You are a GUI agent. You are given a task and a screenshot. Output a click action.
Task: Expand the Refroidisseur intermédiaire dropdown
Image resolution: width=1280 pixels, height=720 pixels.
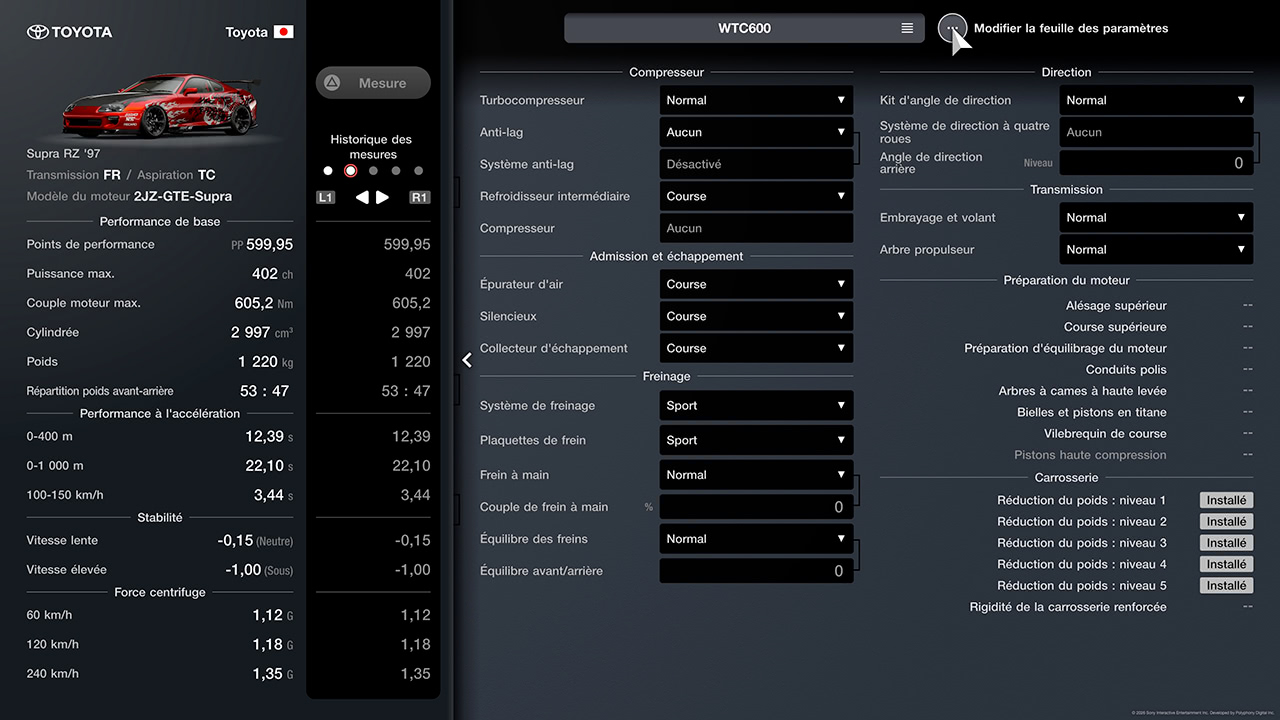[756, 196]
